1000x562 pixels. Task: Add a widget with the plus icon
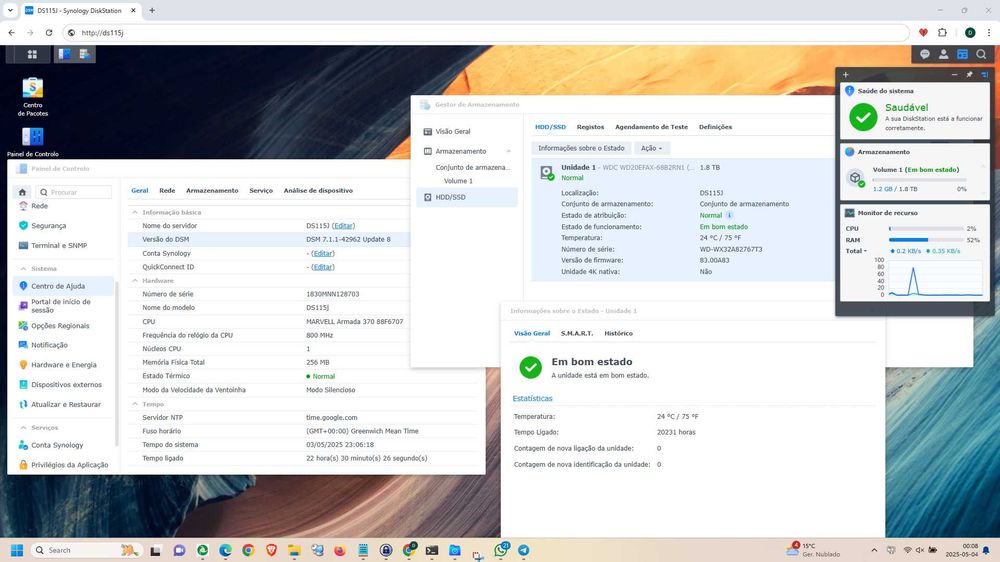(846, 75)
